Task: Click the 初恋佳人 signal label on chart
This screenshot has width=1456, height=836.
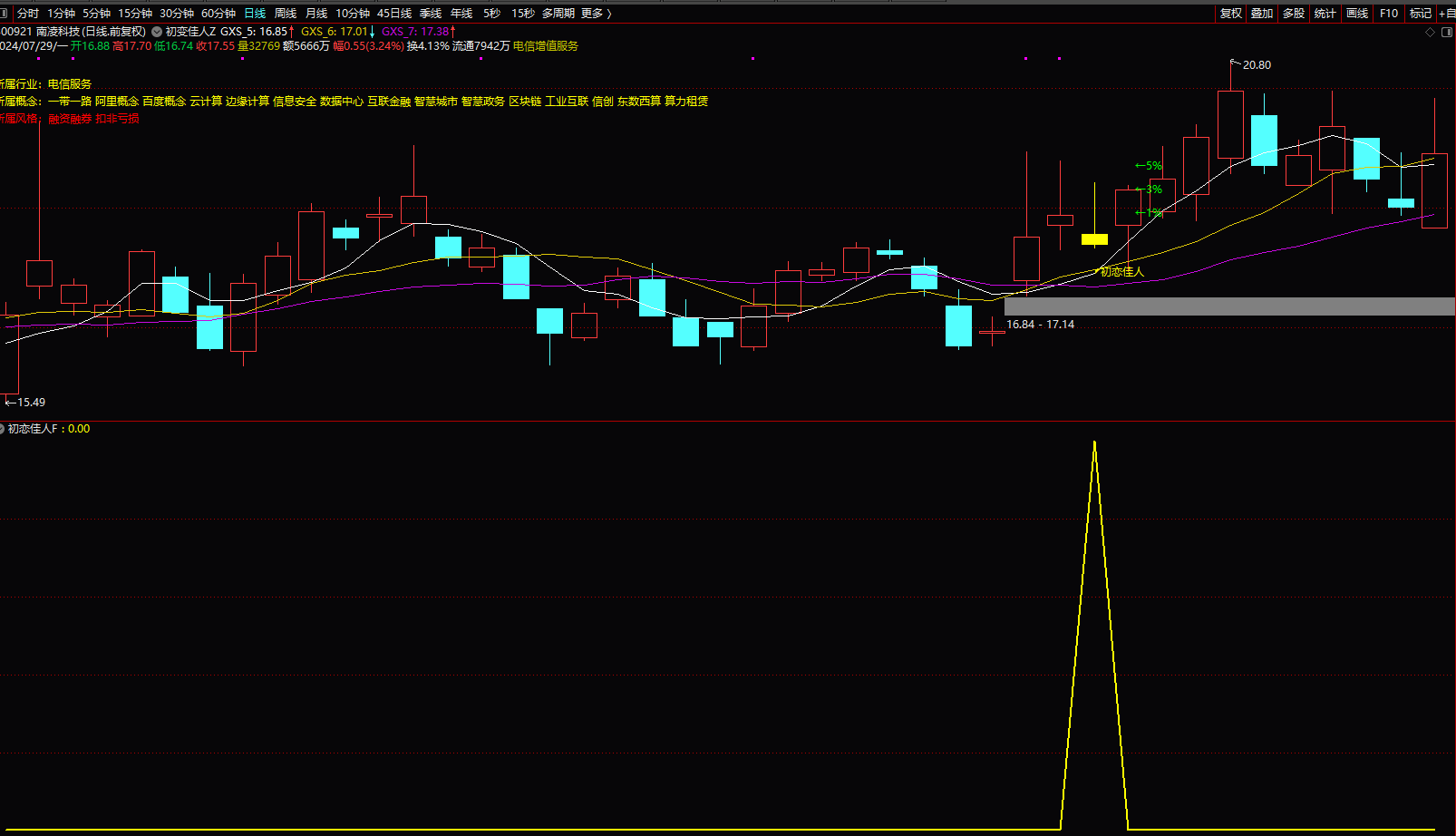Action: (1122, 272)
